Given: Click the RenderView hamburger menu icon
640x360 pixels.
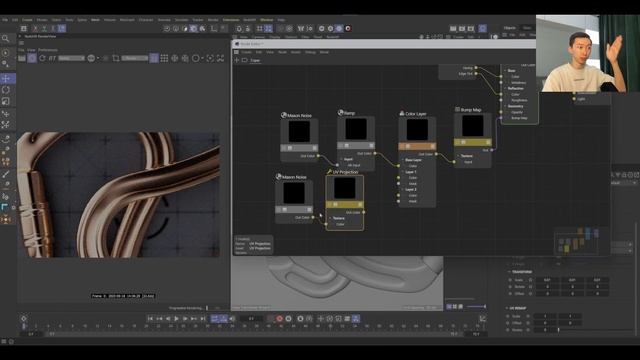Looking at the screenshot, I should (x=21, y=43).
